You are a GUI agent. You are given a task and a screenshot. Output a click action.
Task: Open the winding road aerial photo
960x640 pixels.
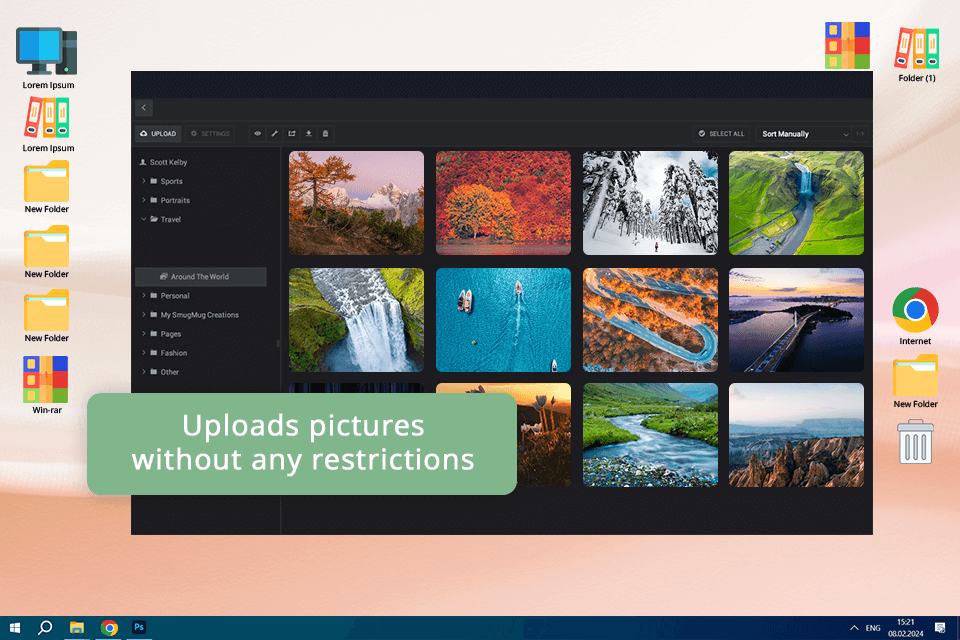[x=650, y=320]
